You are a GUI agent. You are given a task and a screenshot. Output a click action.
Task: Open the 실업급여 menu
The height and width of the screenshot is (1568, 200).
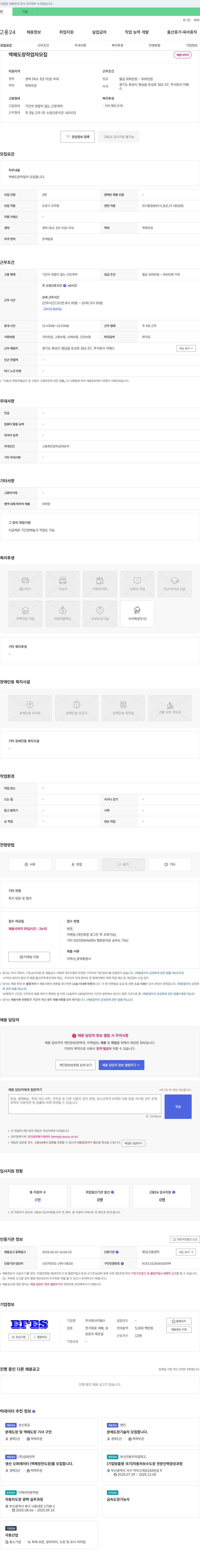(99, 32)
